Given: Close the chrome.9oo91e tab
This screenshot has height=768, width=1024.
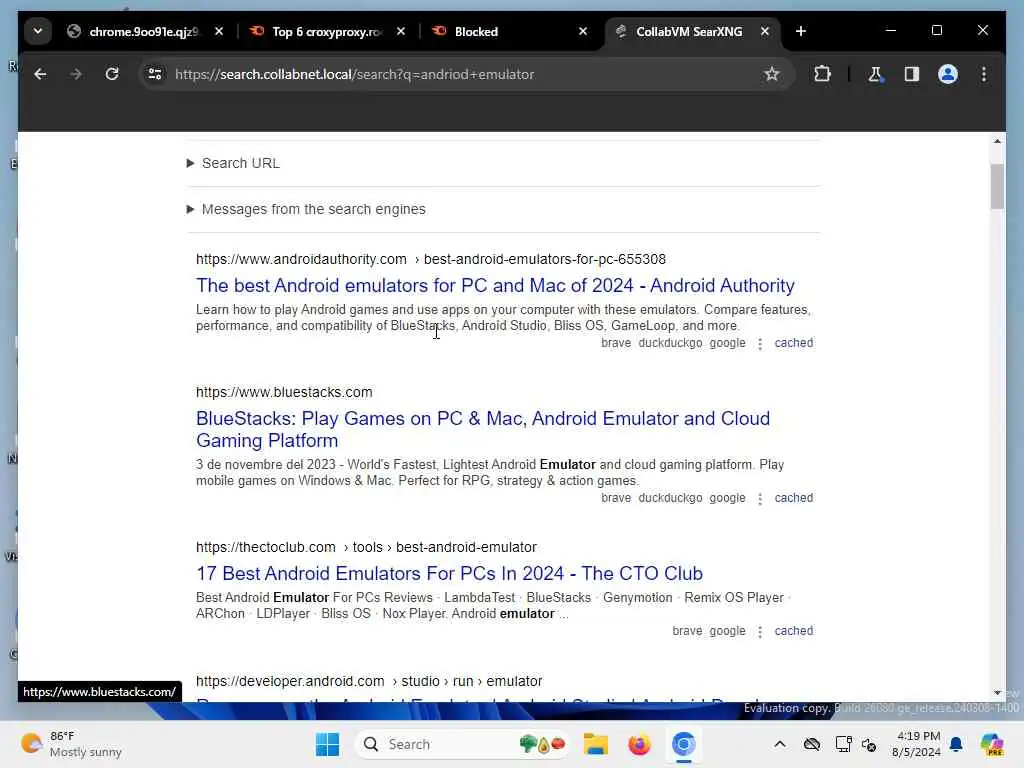Looking at the screenshot, I should pos(219,31).
